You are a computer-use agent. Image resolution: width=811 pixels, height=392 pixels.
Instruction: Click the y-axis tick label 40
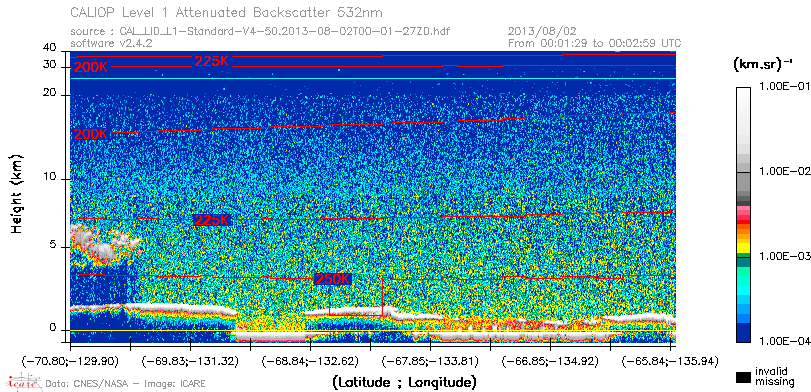(50, 48)
